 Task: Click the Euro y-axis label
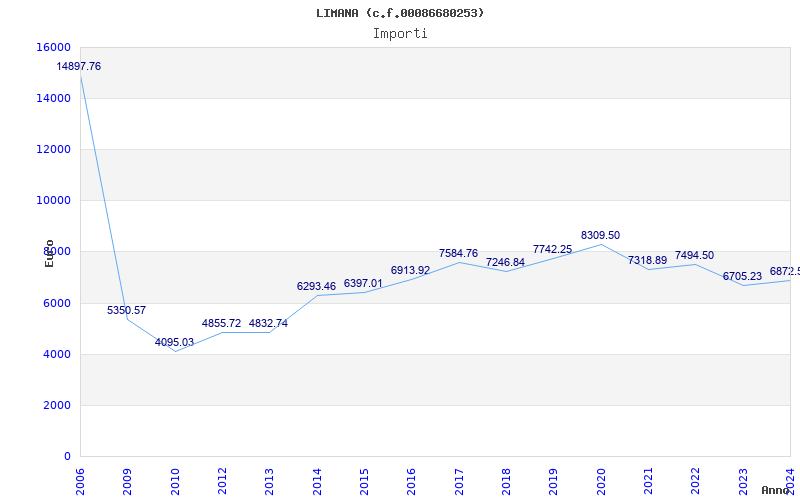[49, 254]
